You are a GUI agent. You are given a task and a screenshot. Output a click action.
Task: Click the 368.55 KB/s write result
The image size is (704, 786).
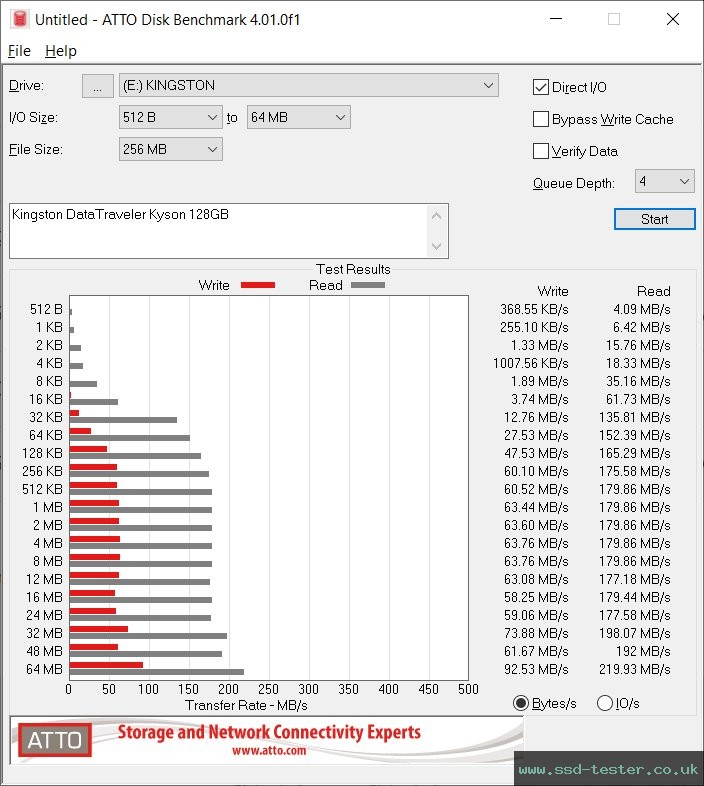click(534, 309)
